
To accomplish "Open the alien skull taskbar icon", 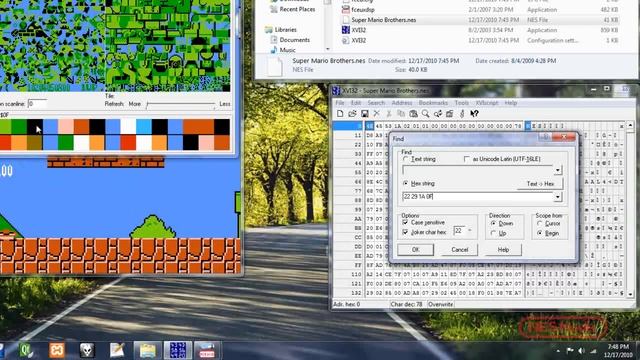I will (87, 350).
